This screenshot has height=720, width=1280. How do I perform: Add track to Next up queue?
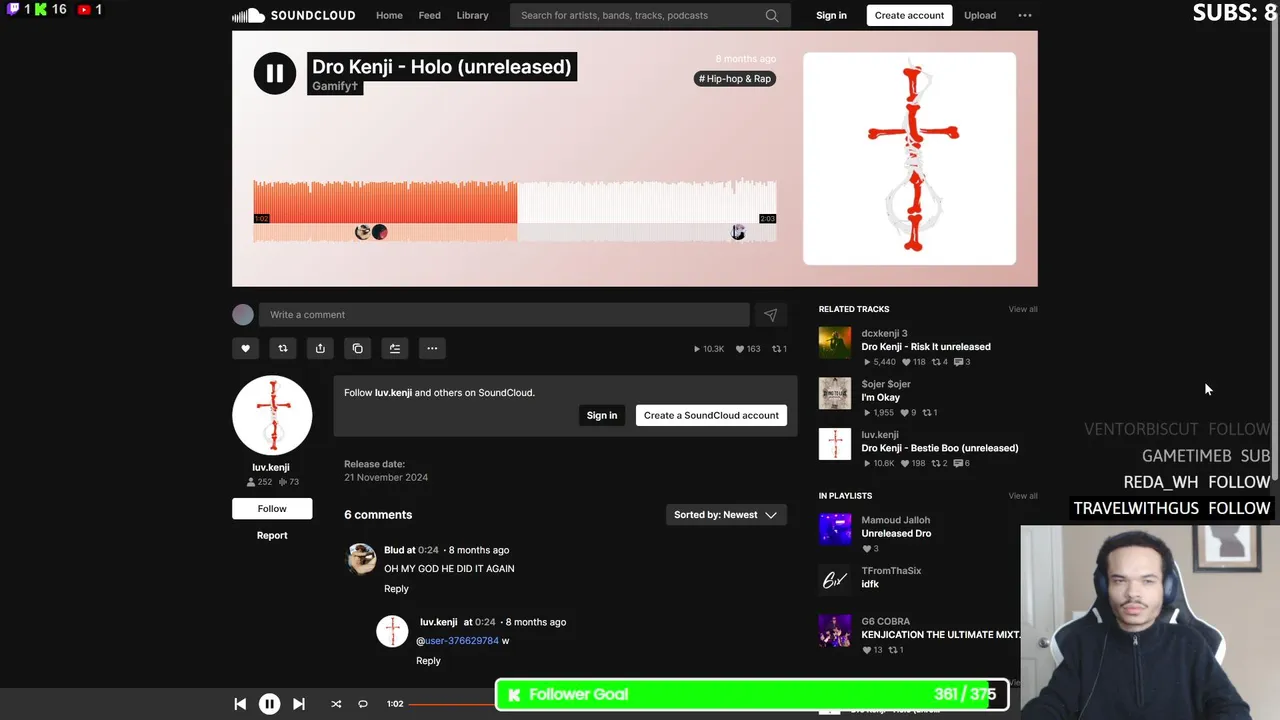click(x=395, y=348)
